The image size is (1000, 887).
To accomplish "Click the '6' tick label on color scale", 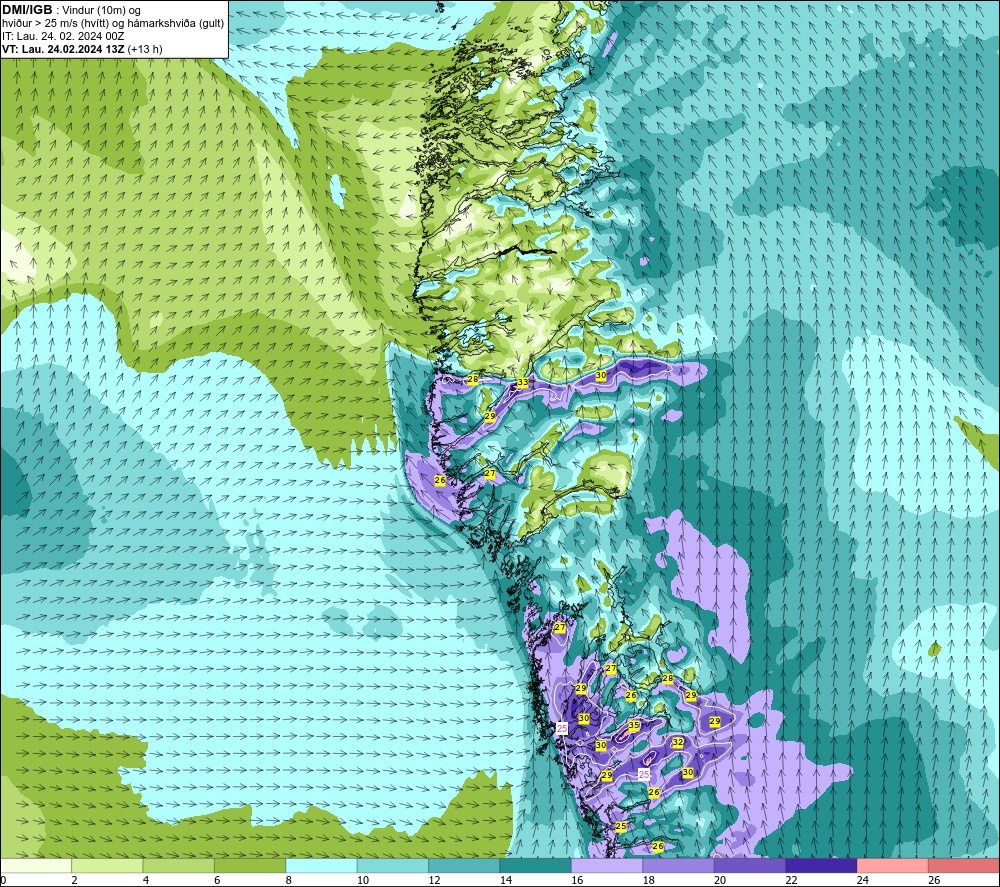I will click(217, 880).
